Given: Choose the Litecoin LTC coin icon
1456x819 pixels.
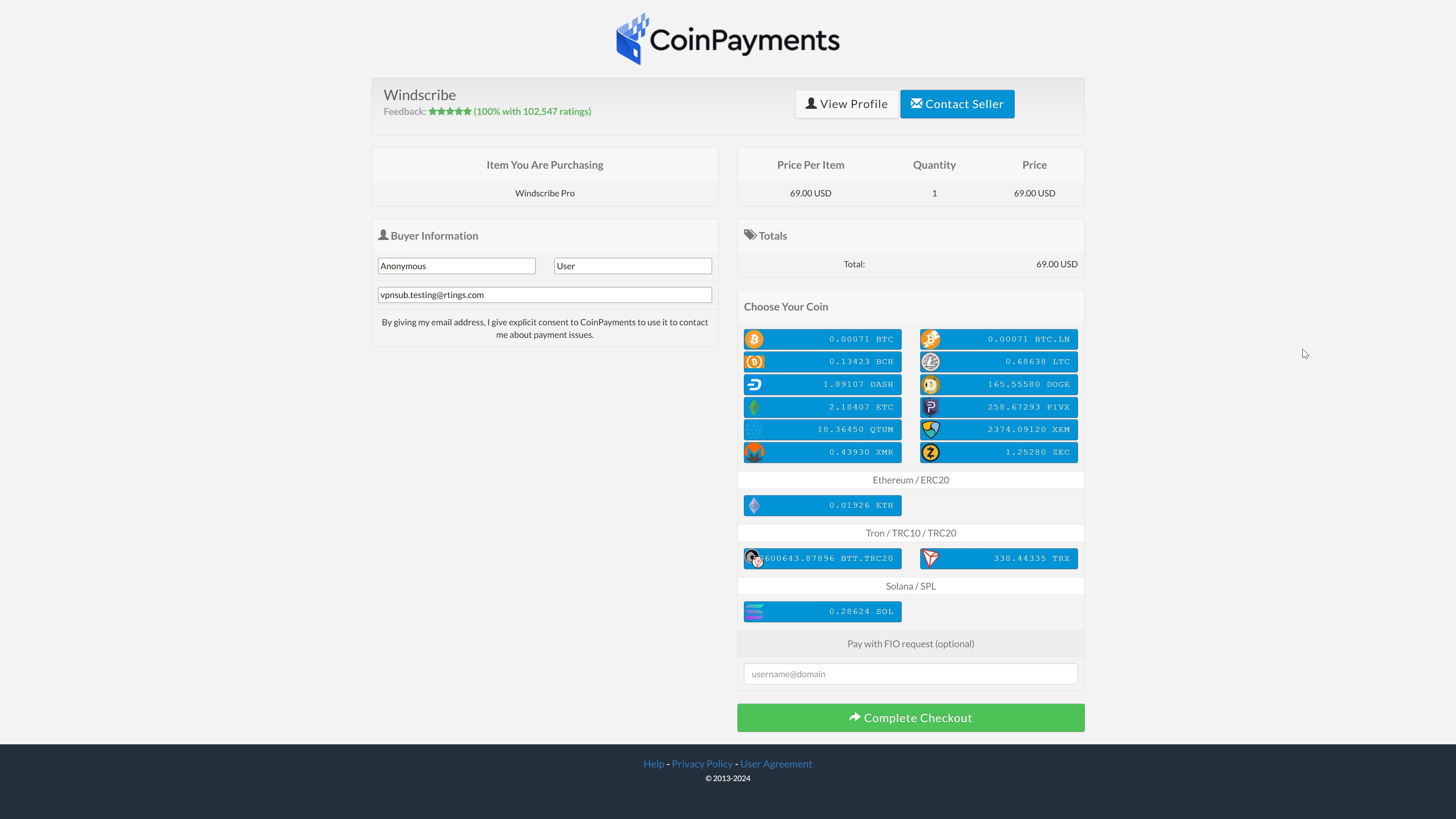Looking at the screenshot, I should (x=930, y=362).
